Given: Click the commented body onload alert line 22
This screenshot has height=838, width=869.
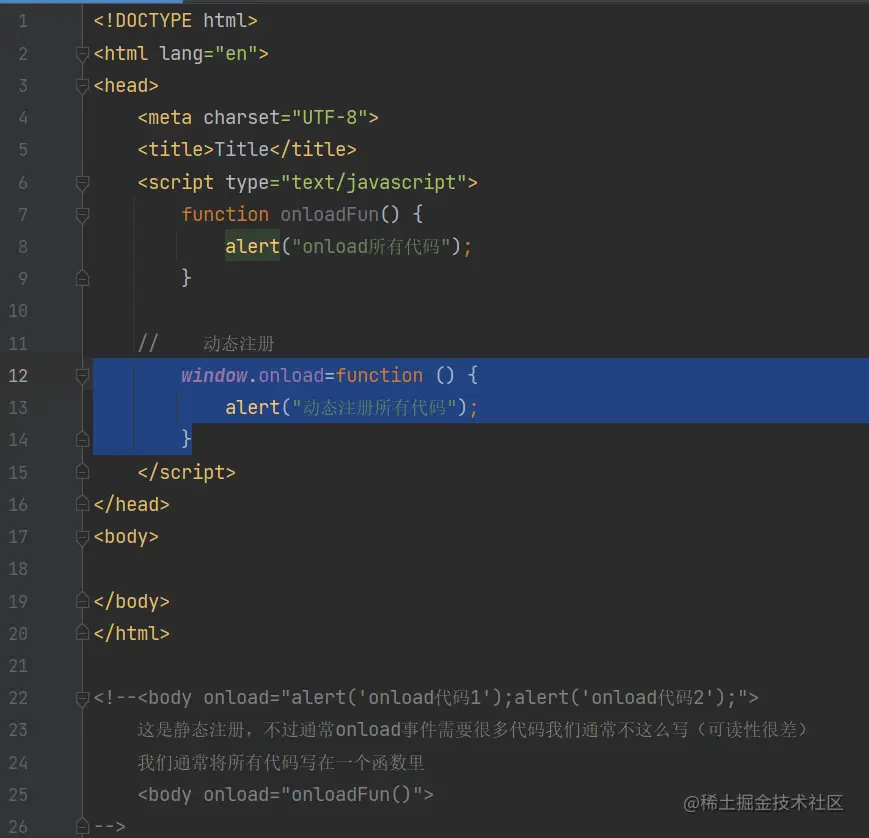Looking at the screenshot, I should coord(426,698).
